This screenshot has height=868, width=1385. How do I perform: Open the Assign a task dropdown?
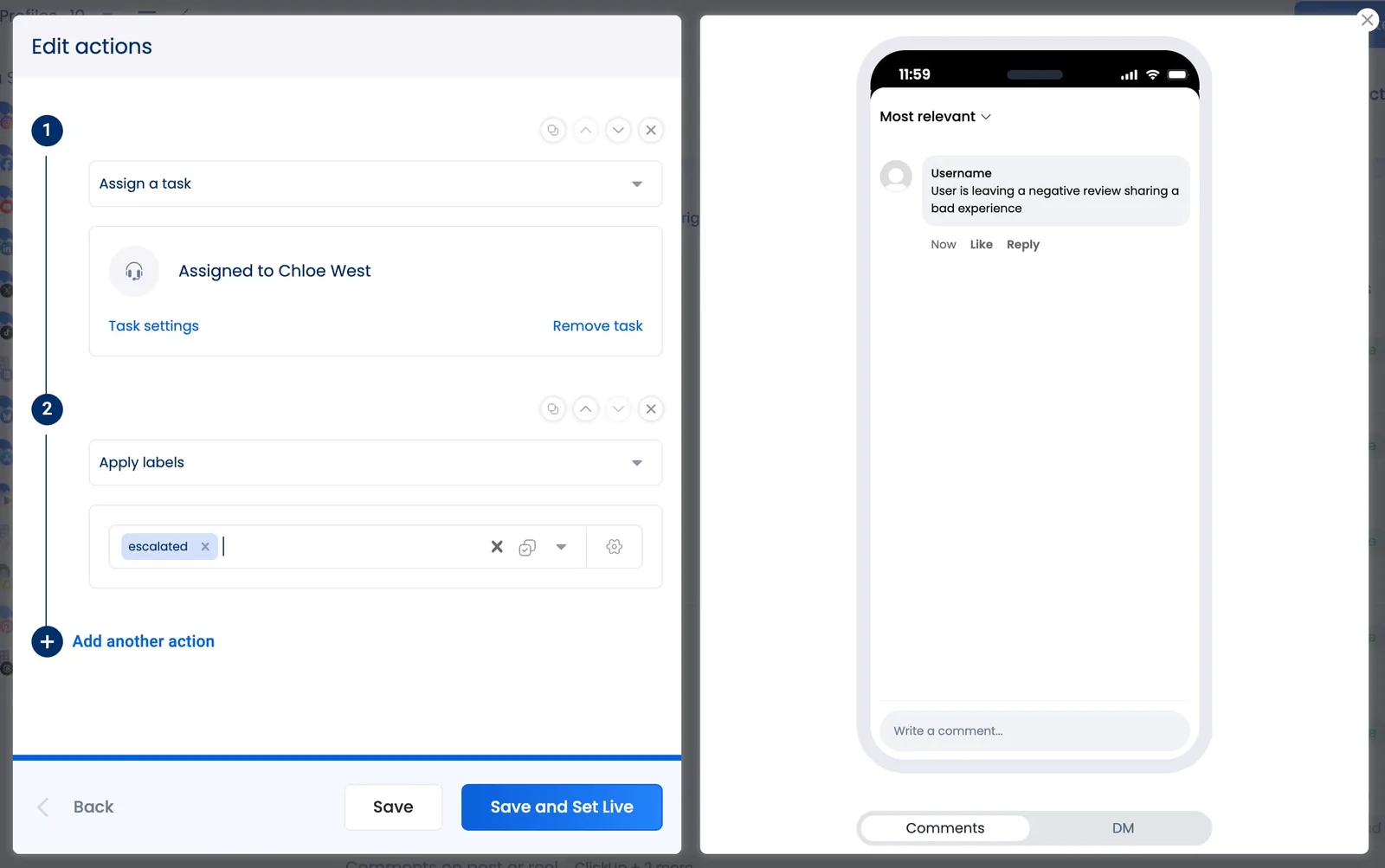click(x=636, y=183)
